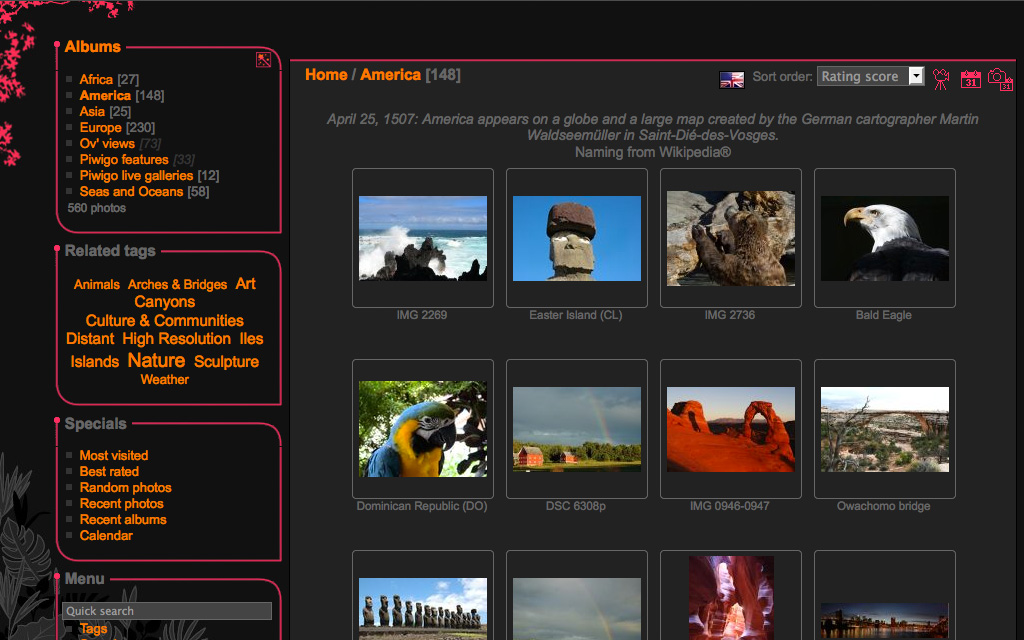
Task: Open Best rated specials page
Action: point(109,472)
